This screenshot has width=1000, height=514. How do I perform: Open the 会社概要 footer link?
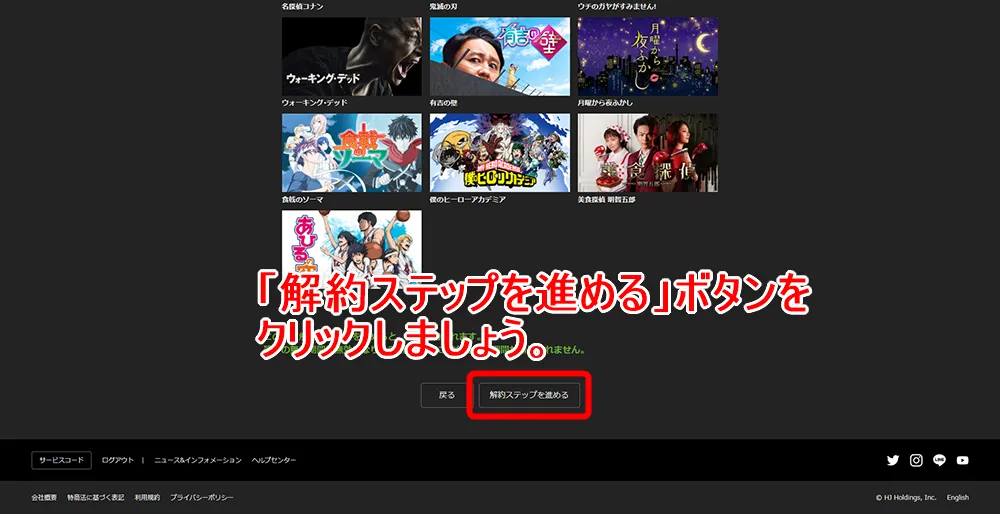coord(44,497)
